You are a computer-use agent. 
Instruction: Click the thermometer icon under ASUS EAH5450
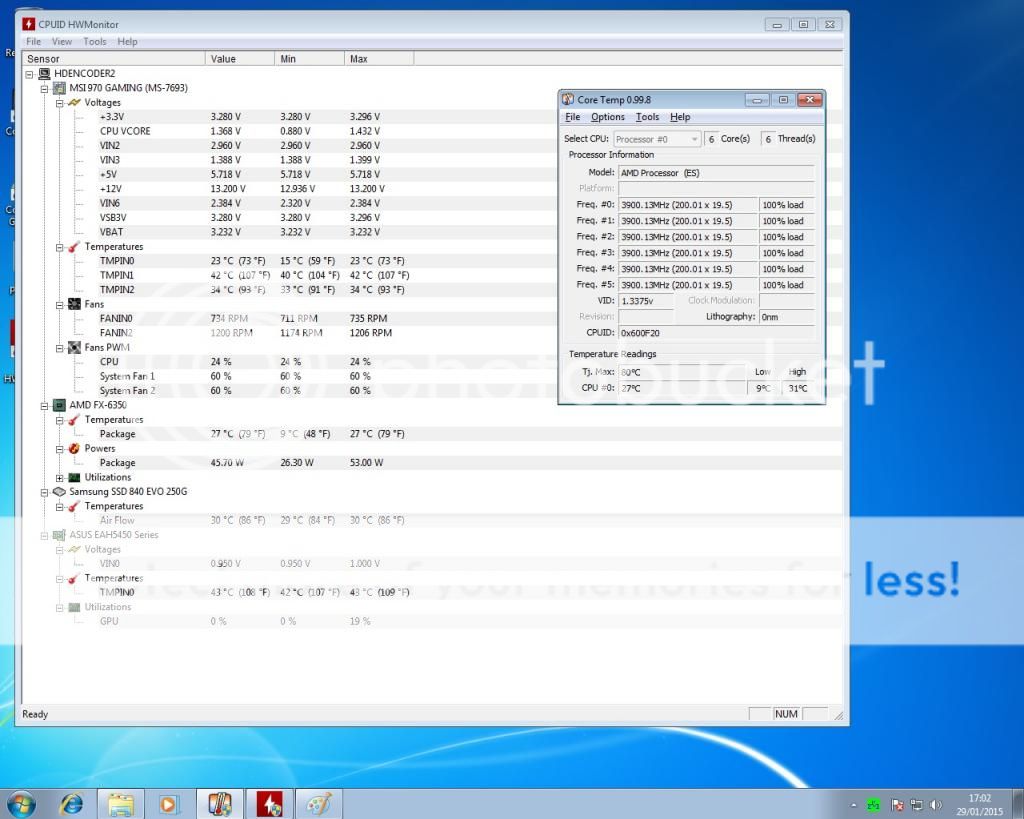click(x=74, y=578)
